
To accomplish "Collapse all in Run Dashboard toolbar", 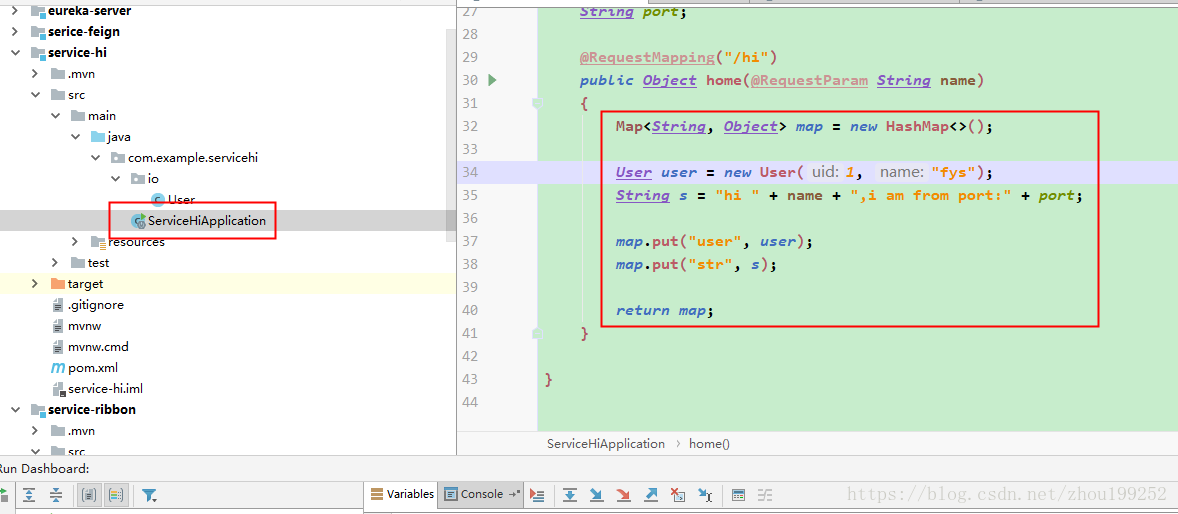I will 56,494.
